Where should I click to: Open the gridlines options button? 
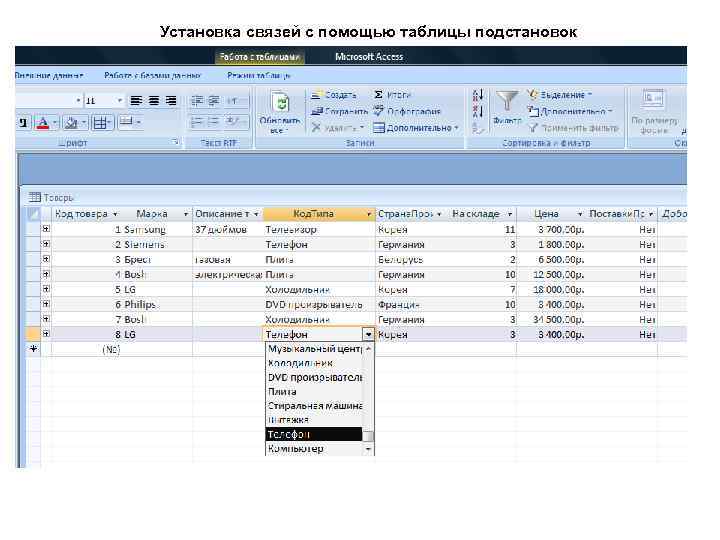[101, 123]
